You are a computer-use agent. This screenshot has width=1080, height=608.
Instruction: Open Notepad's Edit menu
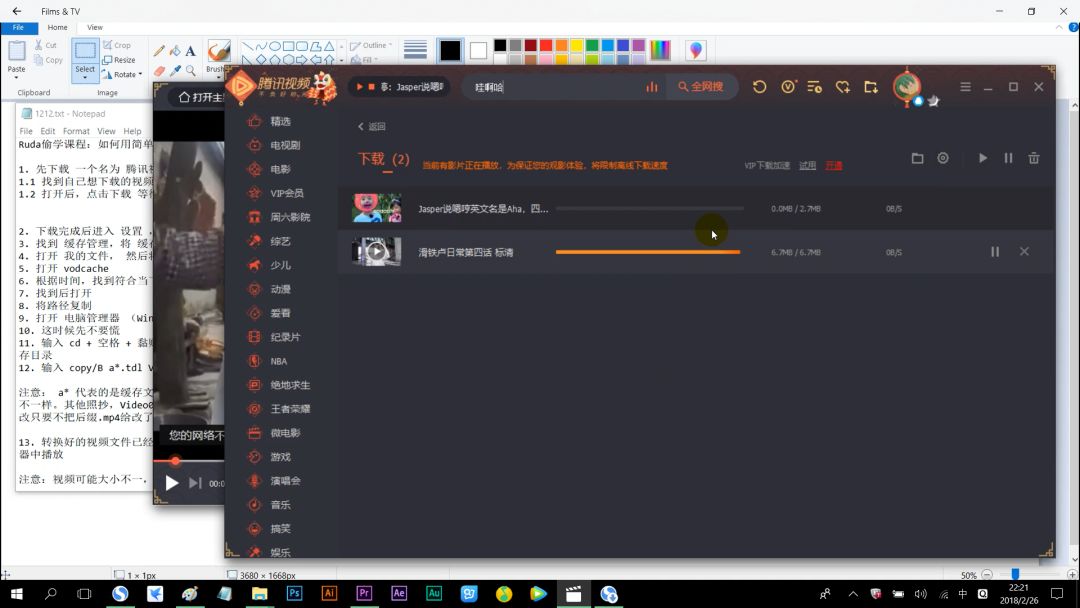point(48,131)
